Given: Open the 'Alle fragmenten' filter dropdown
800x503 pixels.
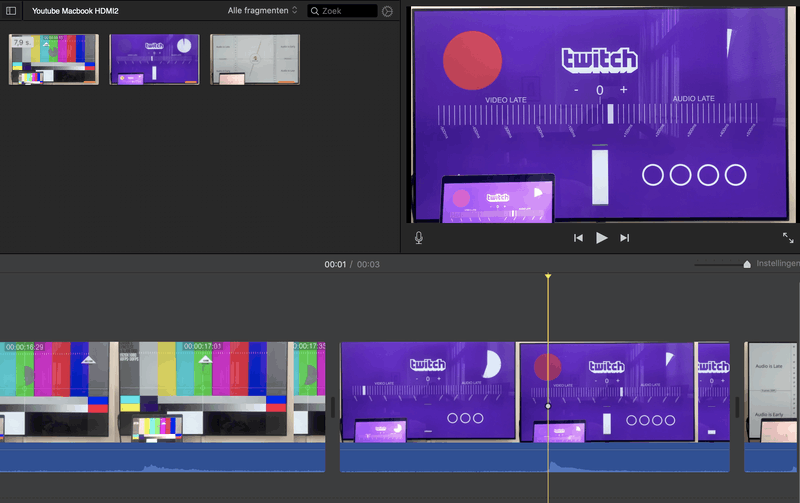Looking at the screenshot, I should pyautogui.click(x=263, y=11).
